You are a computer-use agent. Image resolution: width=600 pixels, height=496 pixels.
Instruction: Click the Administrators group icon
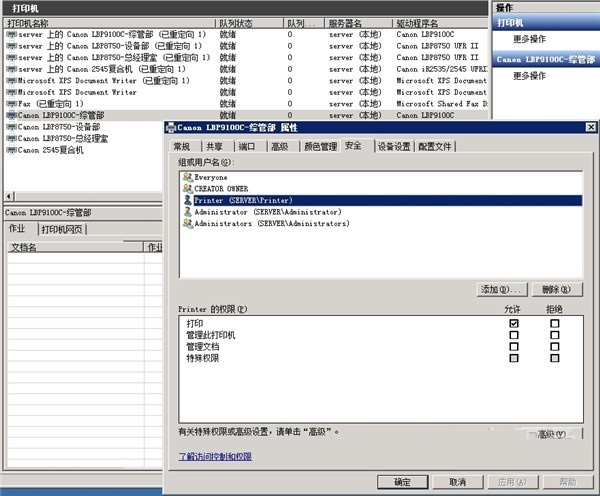click(188, 223)
